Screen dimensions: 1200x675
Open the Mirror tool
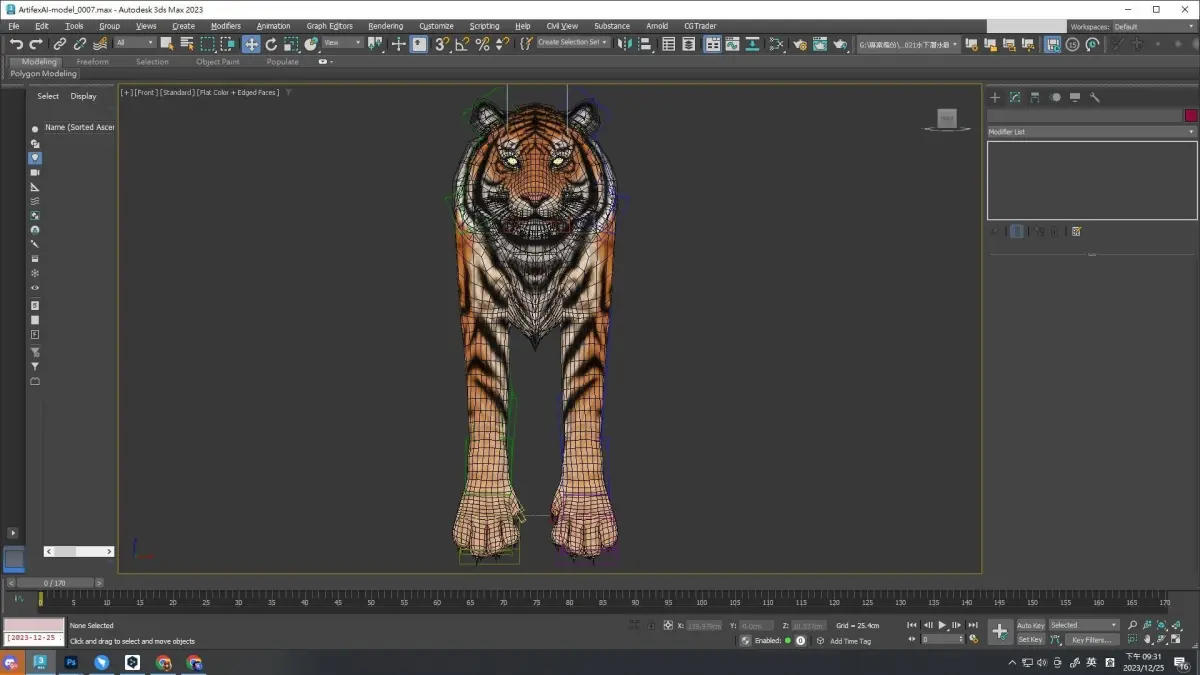tap(625, 44)
